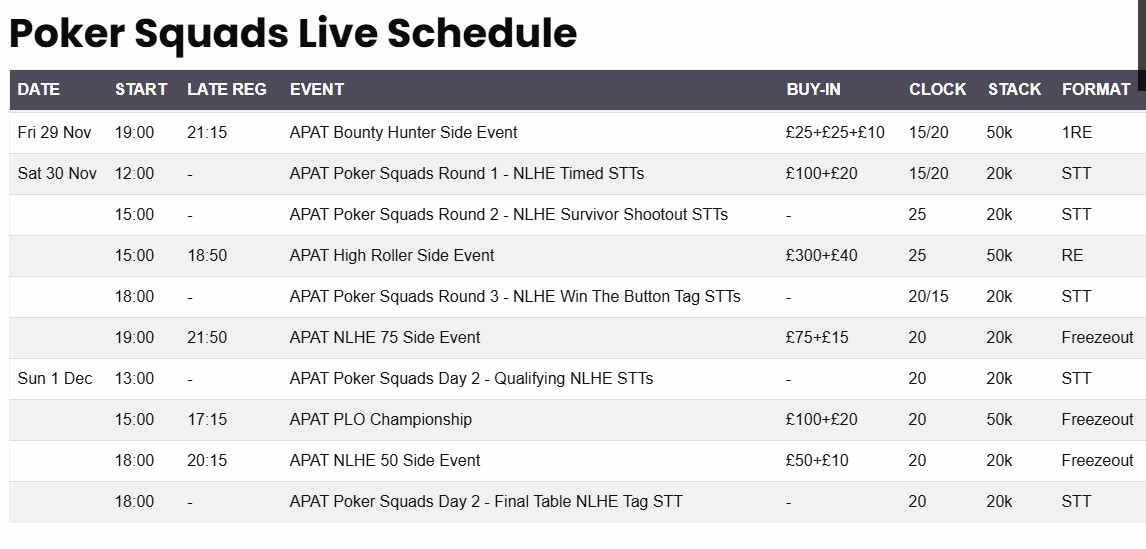Click APAT NLHE 50 Side Event

(385, 460)
